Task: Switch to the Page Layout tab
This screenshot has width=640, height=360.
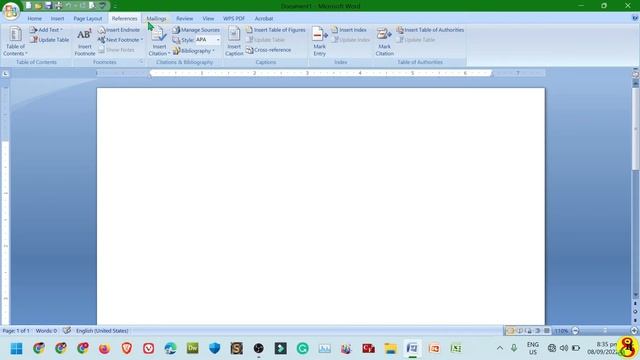Action: [x=88, y=18]
